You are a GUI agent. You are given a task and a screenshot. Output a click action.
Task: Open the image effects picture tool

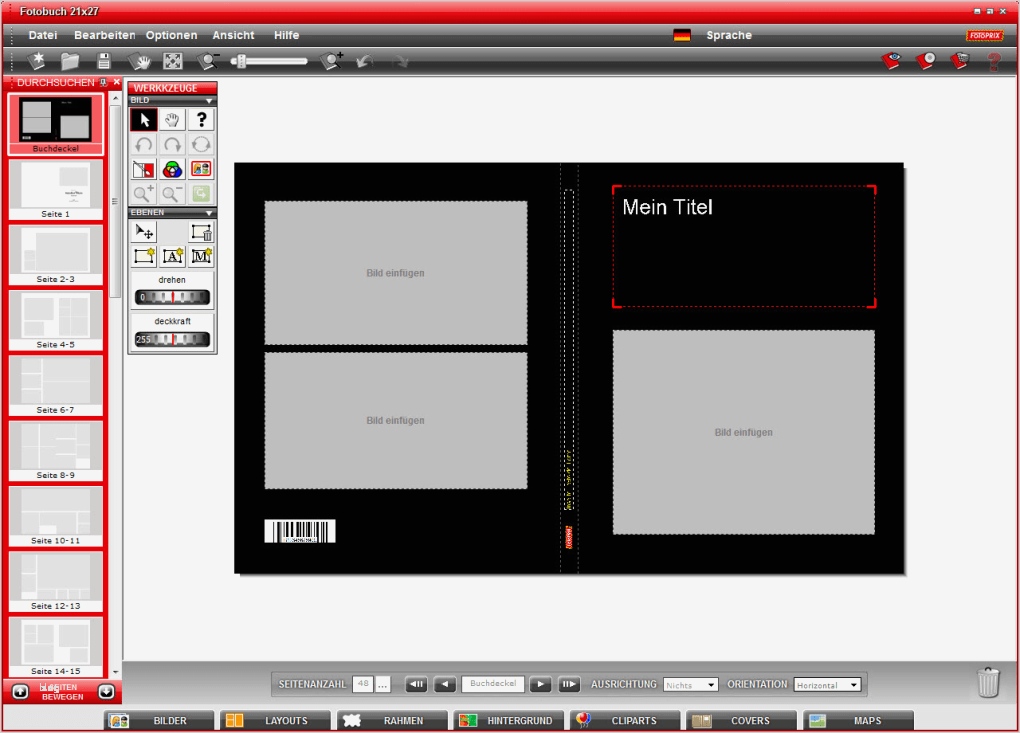coord(201,169)
